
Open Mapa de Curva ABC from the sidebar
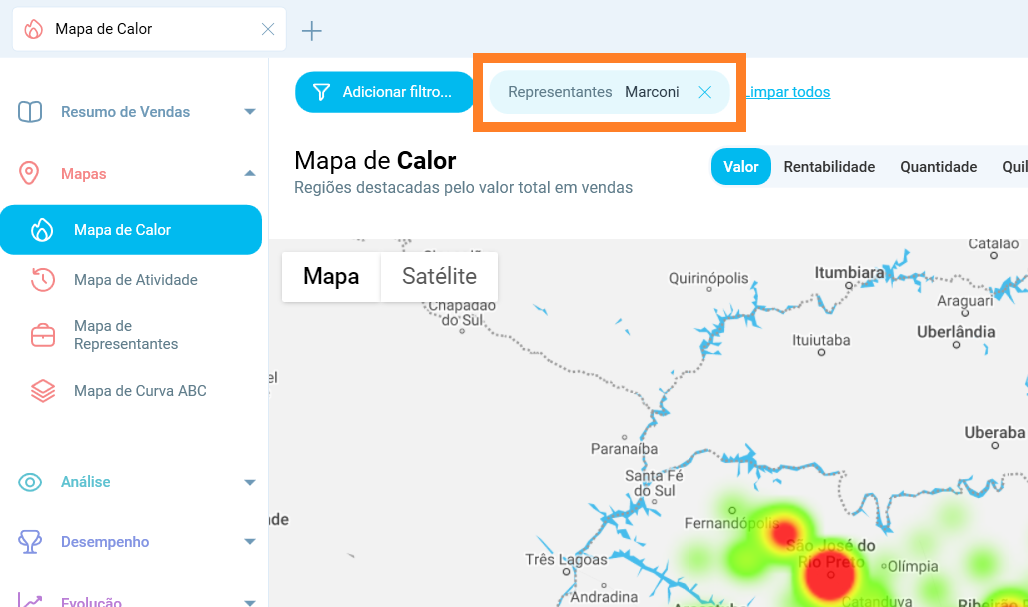pyautogui.click(x=140, y=391)
